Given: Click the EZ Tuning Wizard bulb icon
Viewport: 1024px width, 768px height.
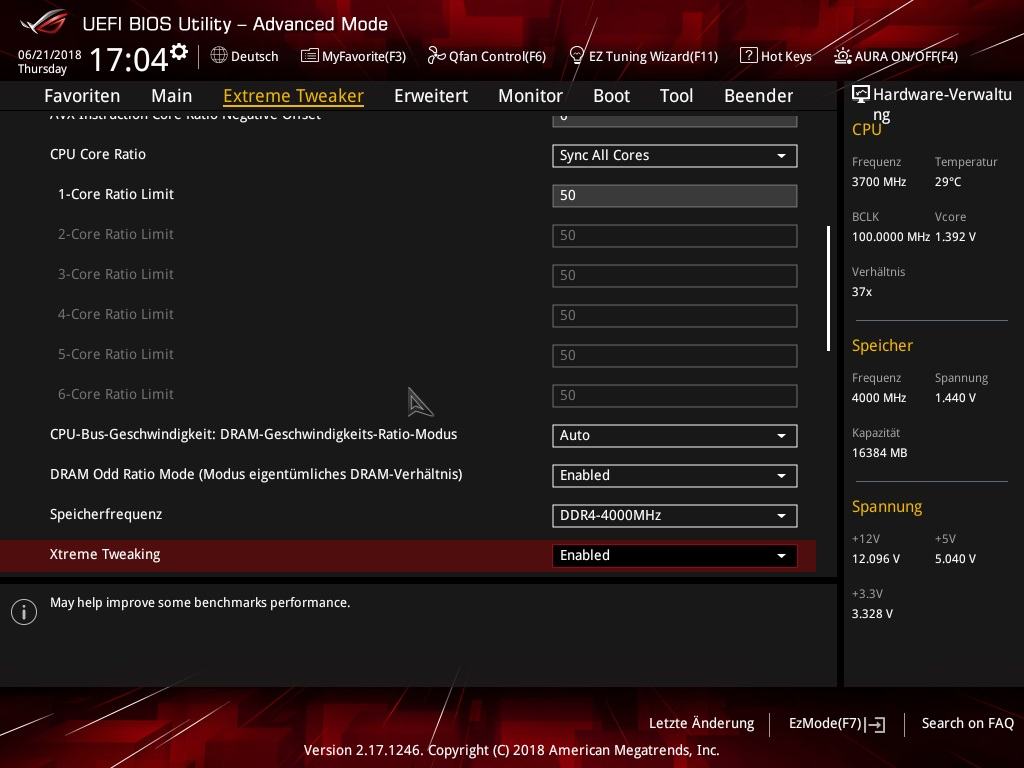Looking at the screenshot, I should click(577, 56).
